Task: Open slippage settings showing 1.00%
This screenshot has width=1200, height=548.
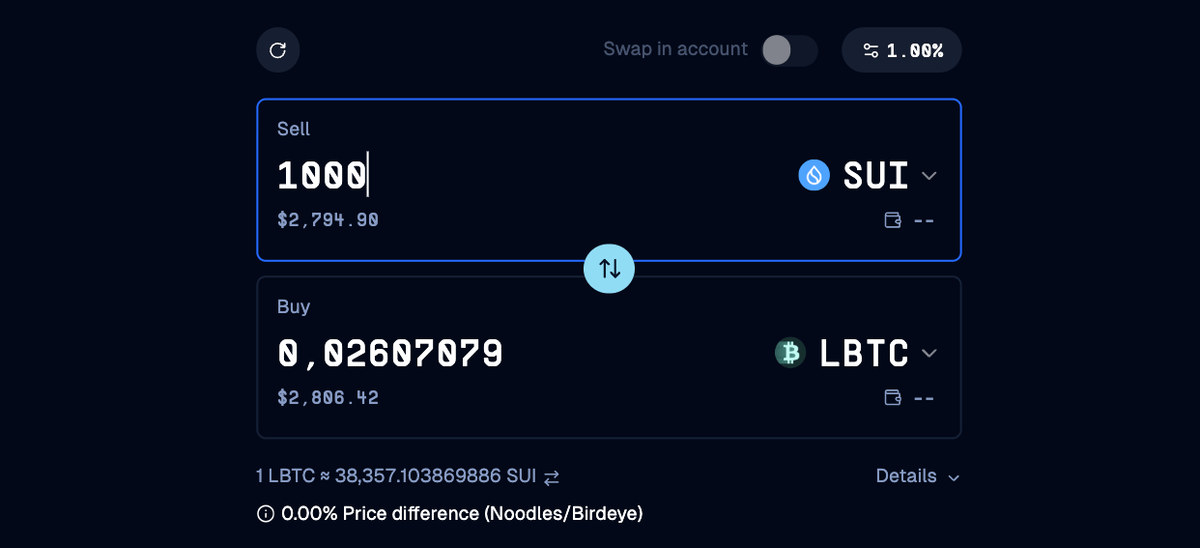Action: coord(902,50)
